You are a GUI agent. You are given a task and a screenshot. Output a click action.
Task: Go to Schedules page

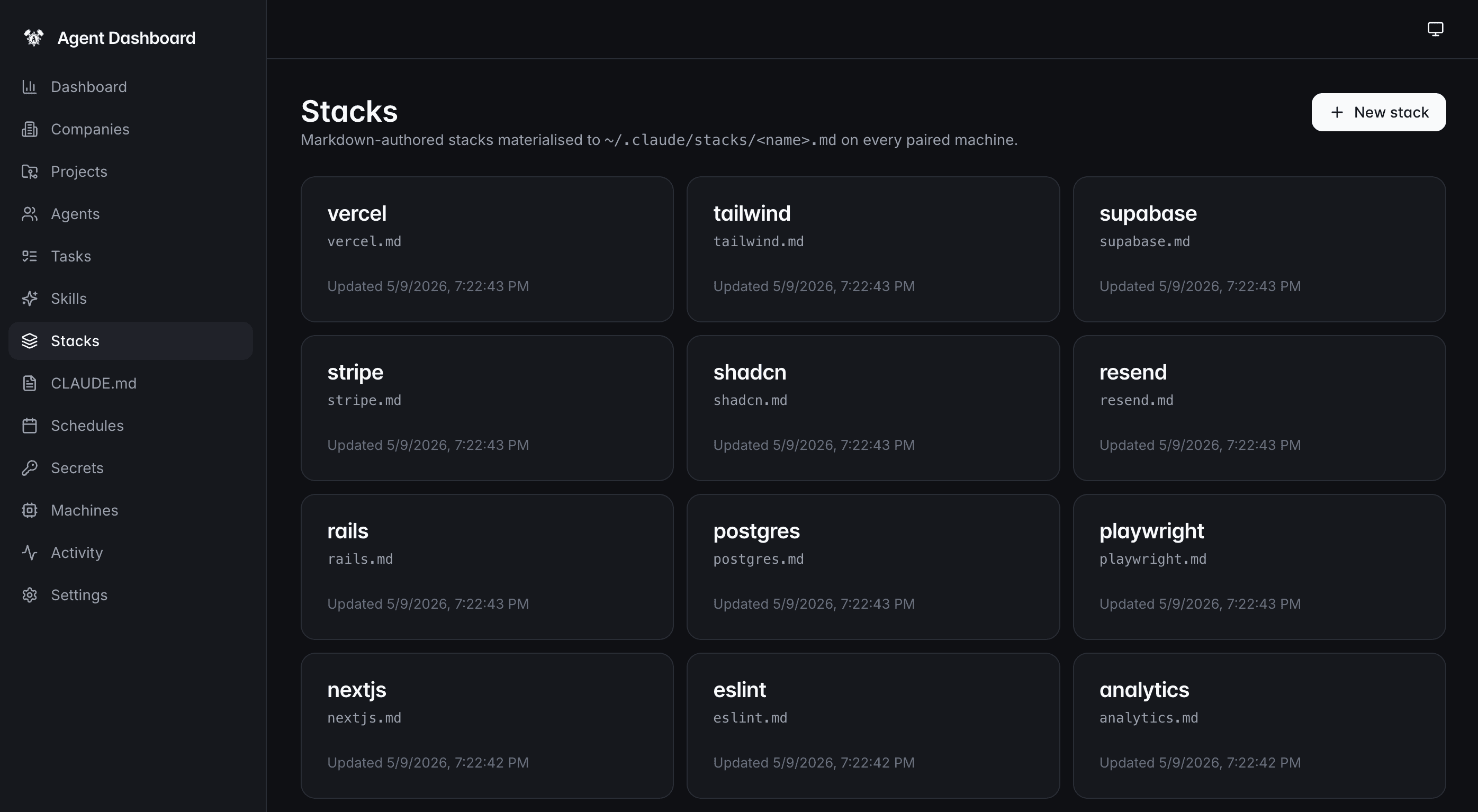(131, 426)
